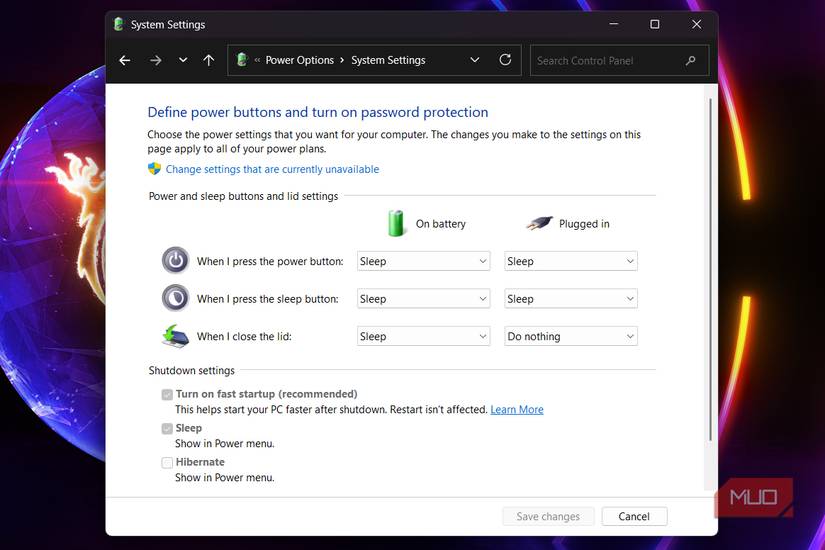This screenshot has height=550, width=825.
Task: Close the System Settings window
Action: click(x=696, y=24)
